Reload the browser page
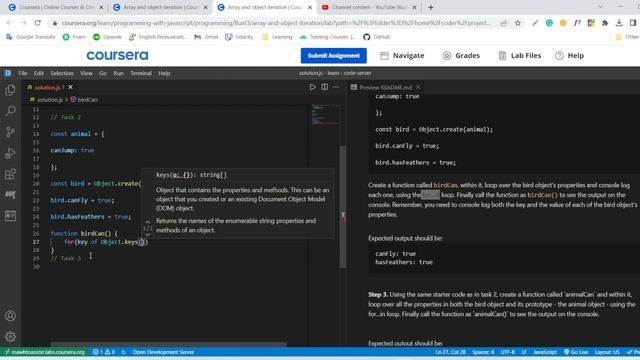Screen dimensions: 640x360 click(38, 23)
